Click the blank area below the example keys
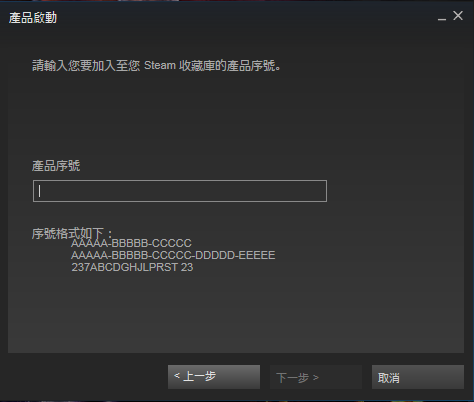The width and height of the screenshot is (474, 402). [x=236, y=312]
